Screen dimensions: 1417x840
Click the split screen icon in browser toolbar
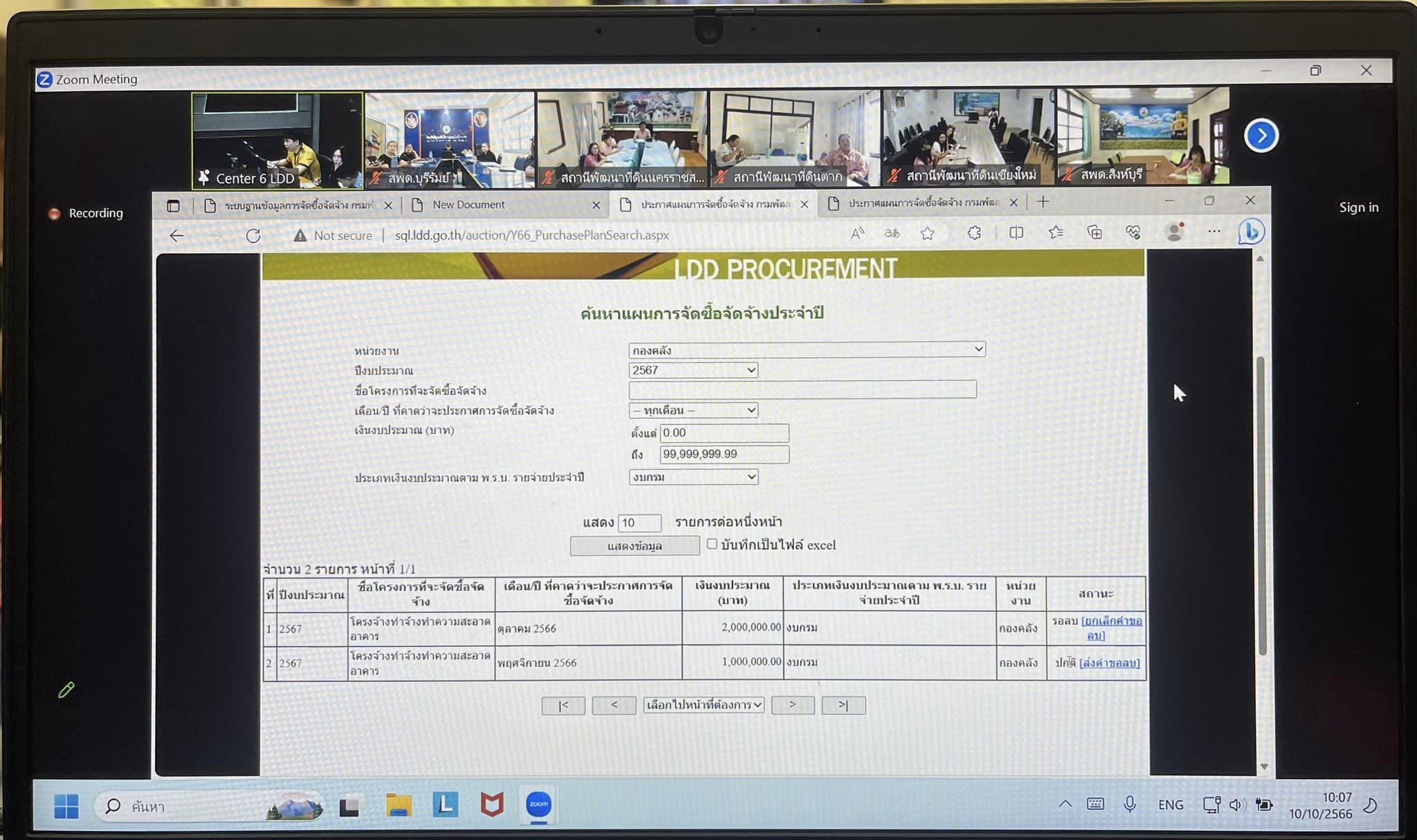point(1016,233)
